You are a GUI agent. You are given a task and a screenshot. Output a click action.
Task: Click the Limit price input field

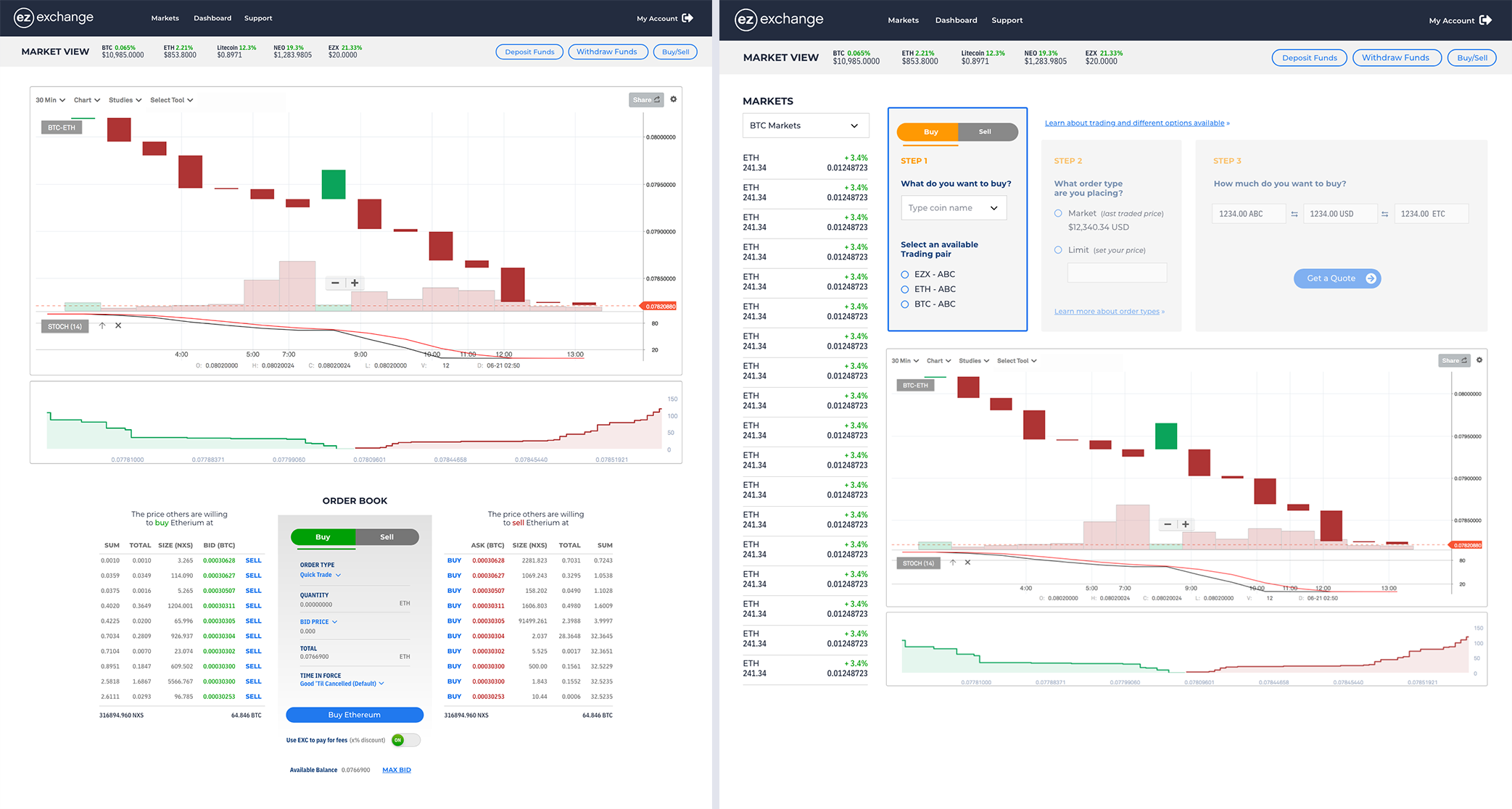1118,273
